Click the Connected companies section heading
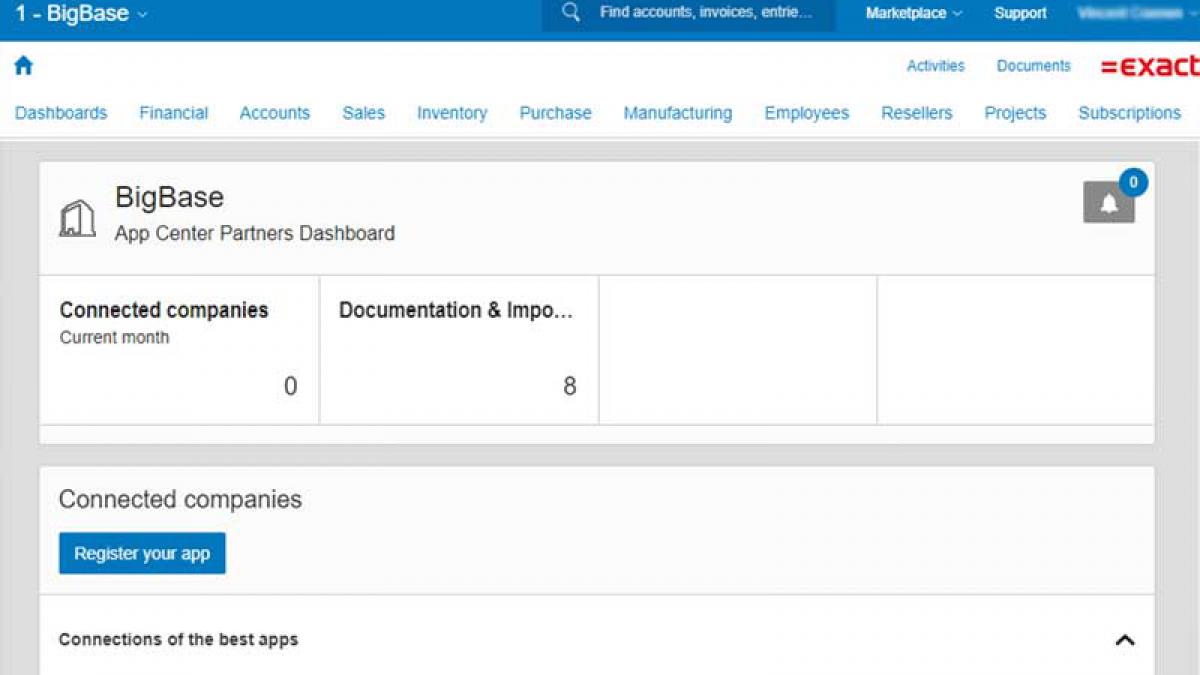1200x675 pixels. (x=180, y=499)
